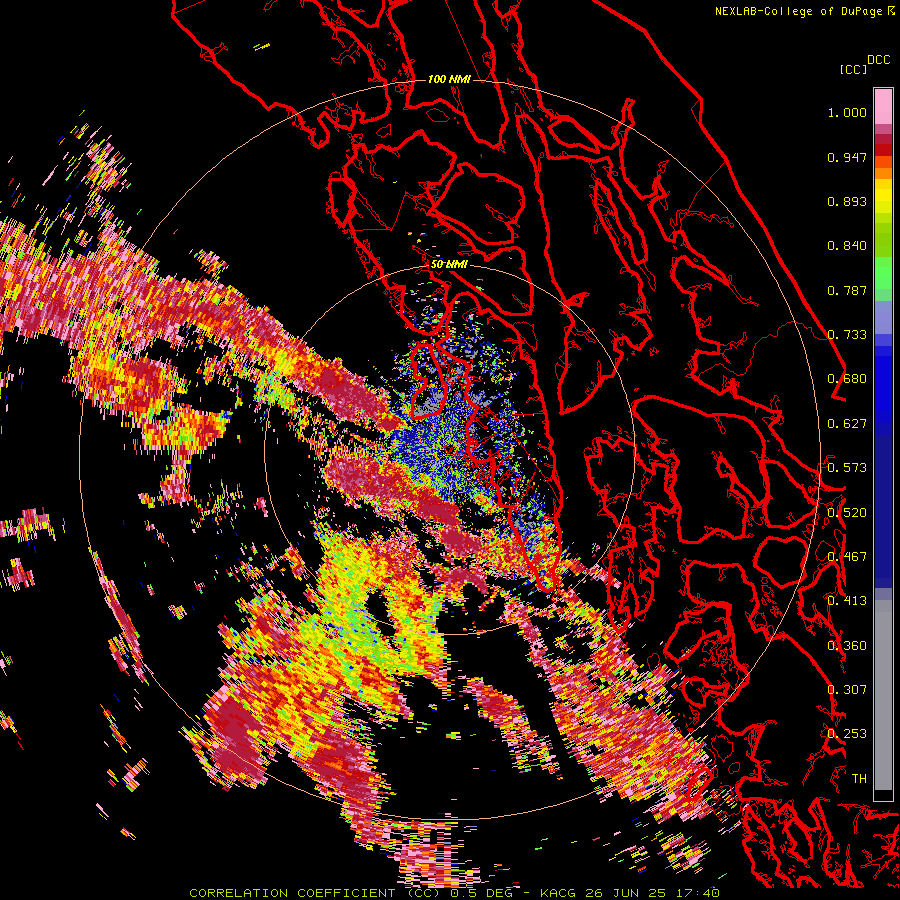Click the 0.680 color scale value
The image size is (900, 900).
[847, 379]
